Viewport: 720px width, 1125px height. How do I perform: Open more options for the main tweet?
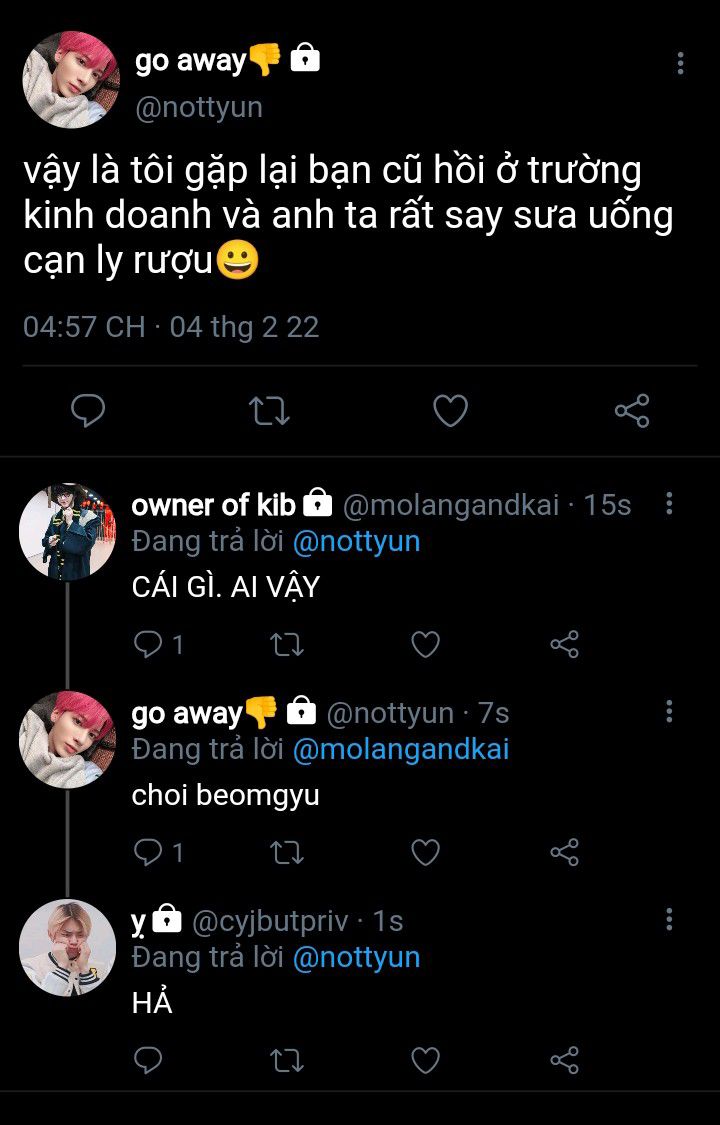(x=680, y=64)
